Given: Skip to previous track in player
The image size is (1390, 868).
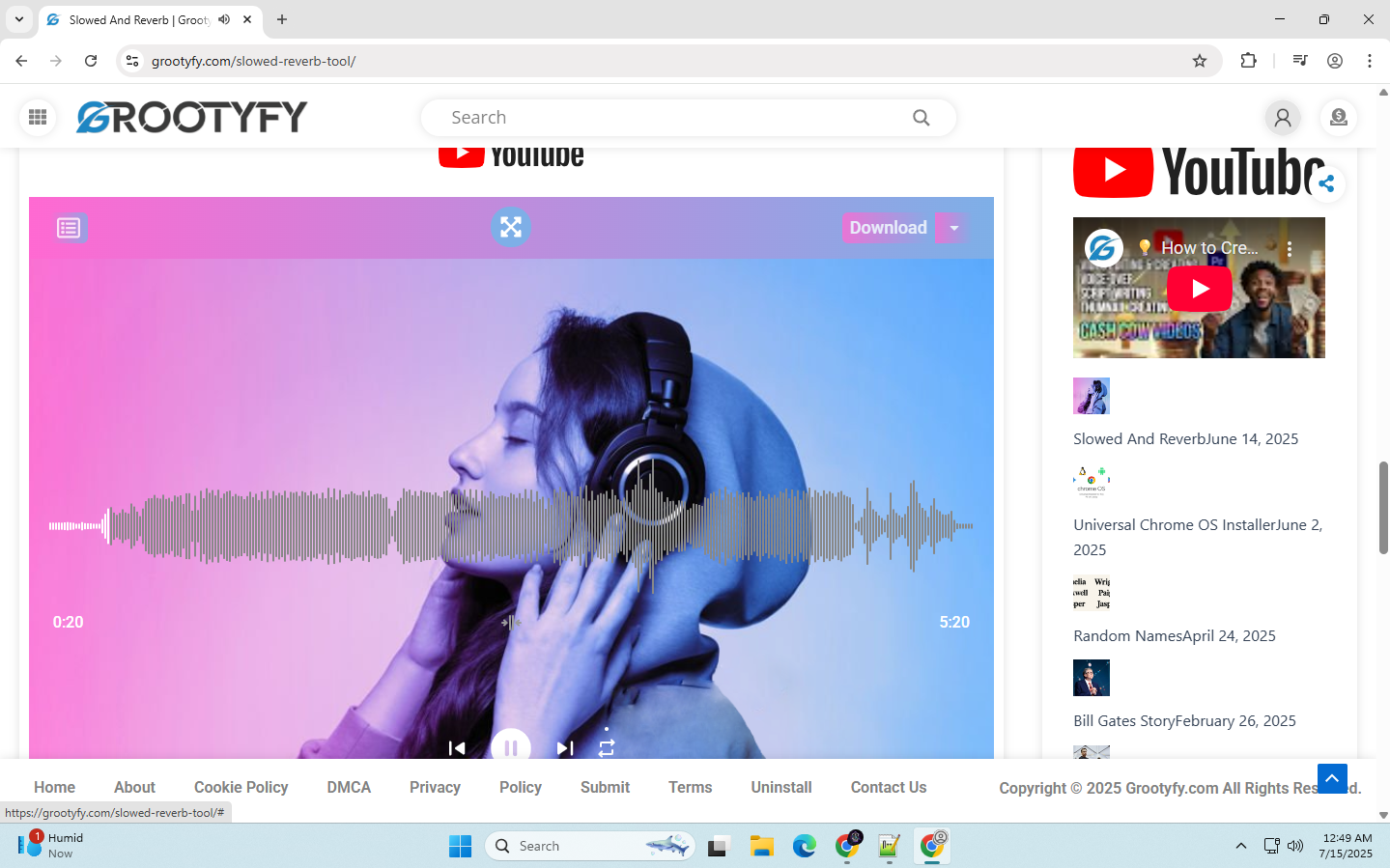Looking at the screenshot, I should point(457,748).
